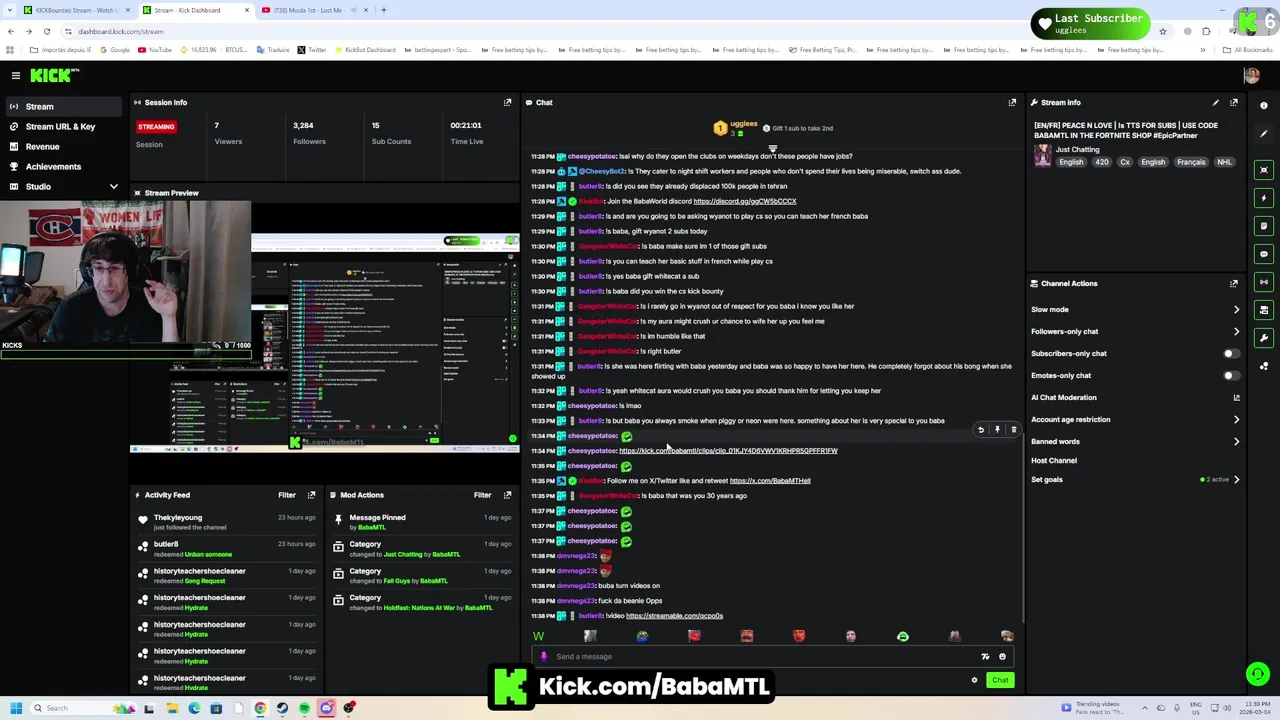This screenshot has width=1280, height=720.
Task: Open the hamburger menu beside the Kick logo
Action: tap(16, 75)
